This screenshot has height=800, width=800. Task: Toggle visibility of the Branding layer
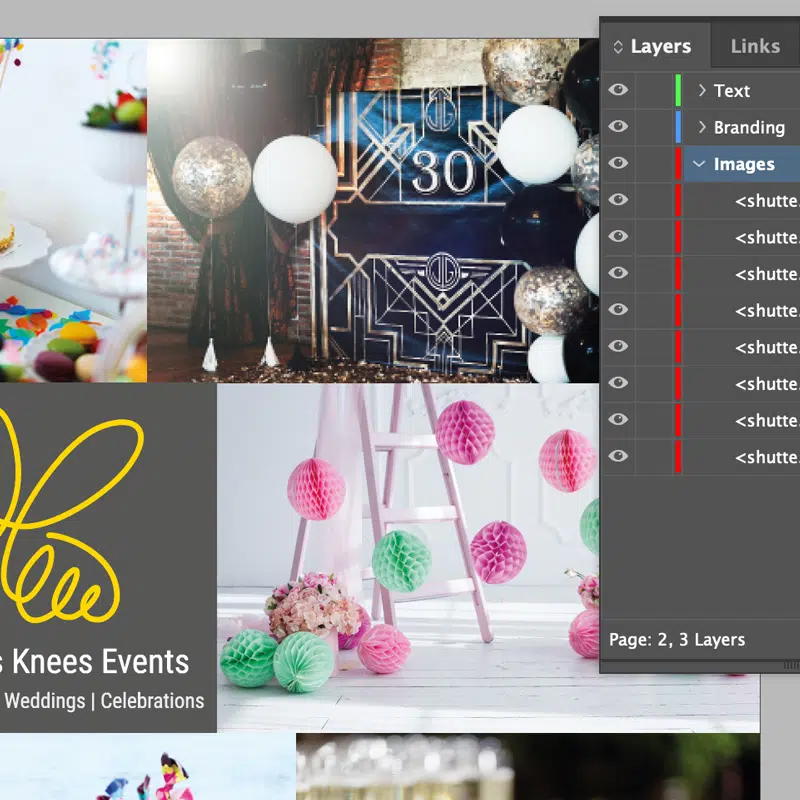point(619,127)
